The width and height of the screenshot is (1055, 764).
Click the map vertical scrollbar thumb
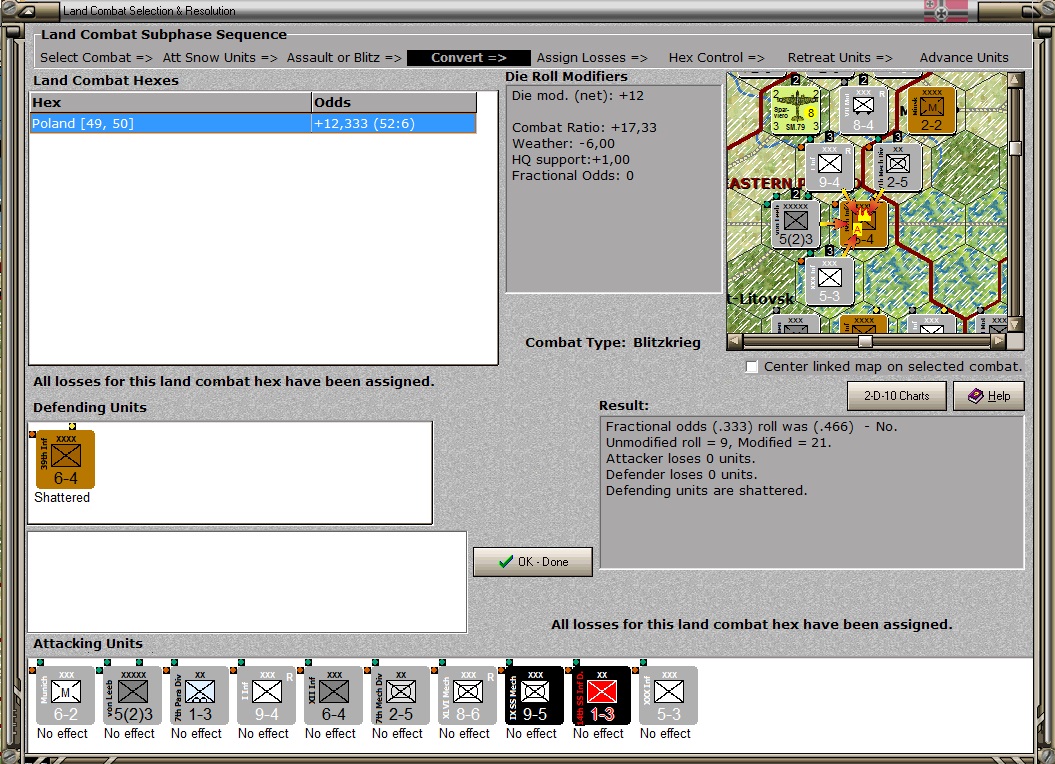click(x=1016, y=149)
